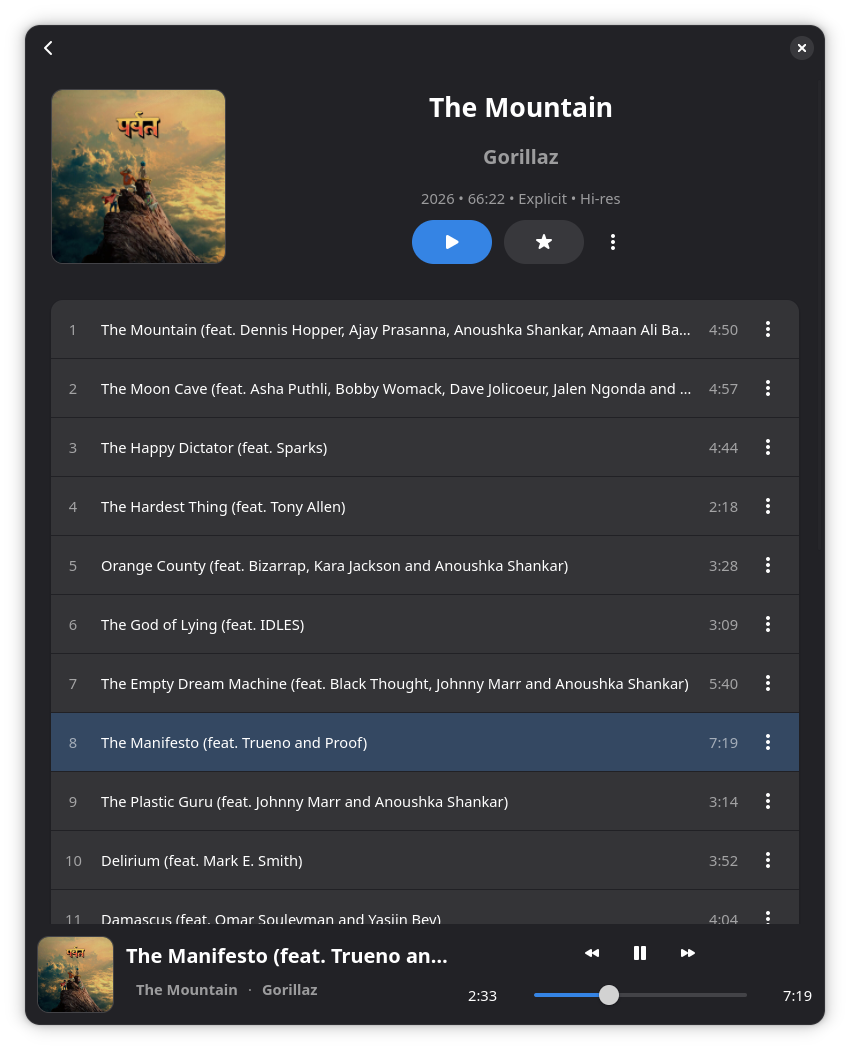The height and width of the screenshot is (1050, 850).
Task: Click the small now-playing cover thumbnail
Action: coord(75,974)
